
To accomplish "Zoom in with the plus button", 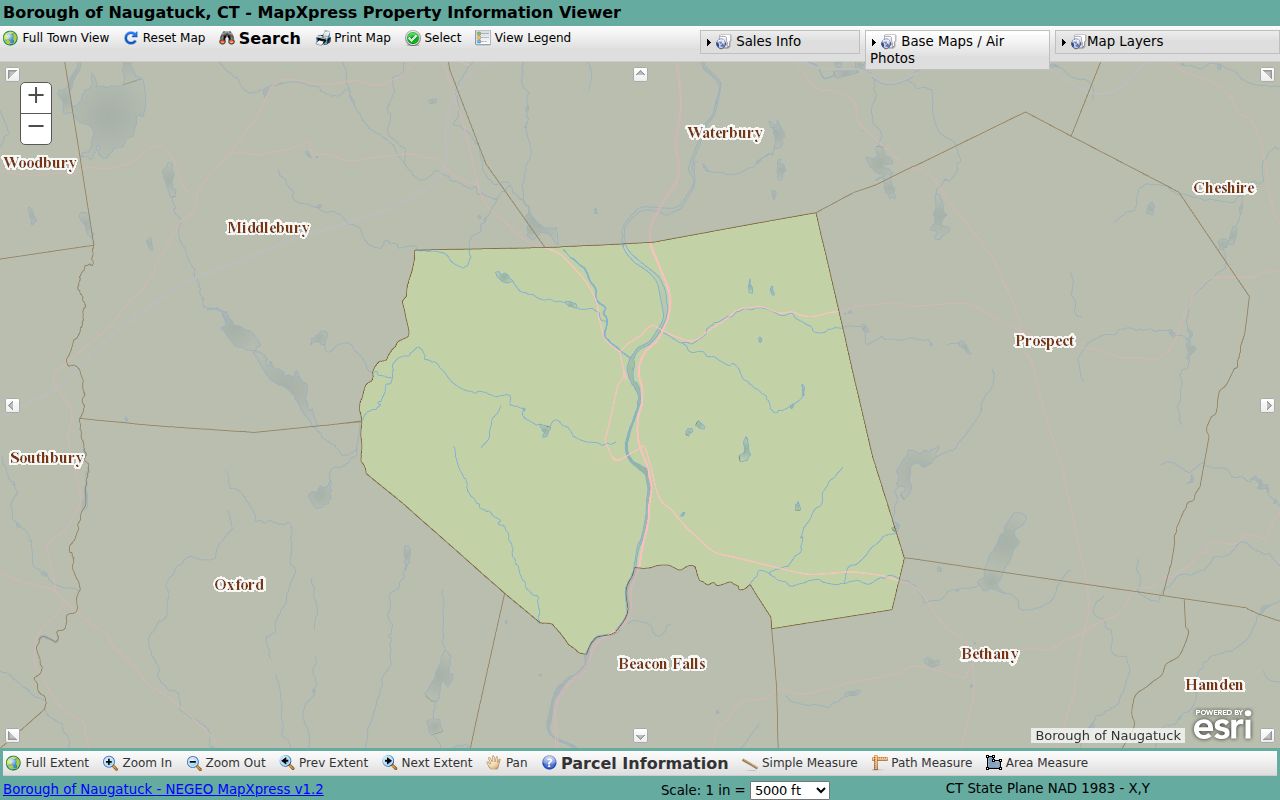I will [36, 96].
